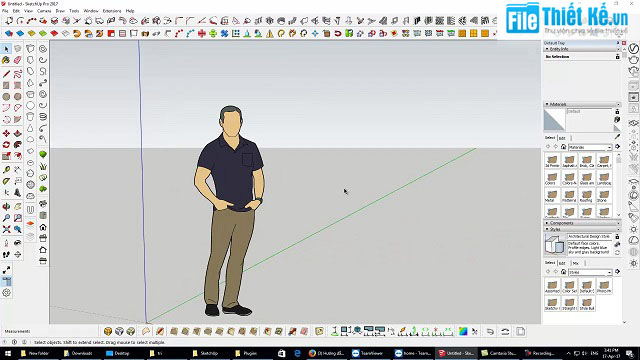Choose the Make Component tool
The image size is (640, 360).
pyautogui.click(x=18, y=49)
